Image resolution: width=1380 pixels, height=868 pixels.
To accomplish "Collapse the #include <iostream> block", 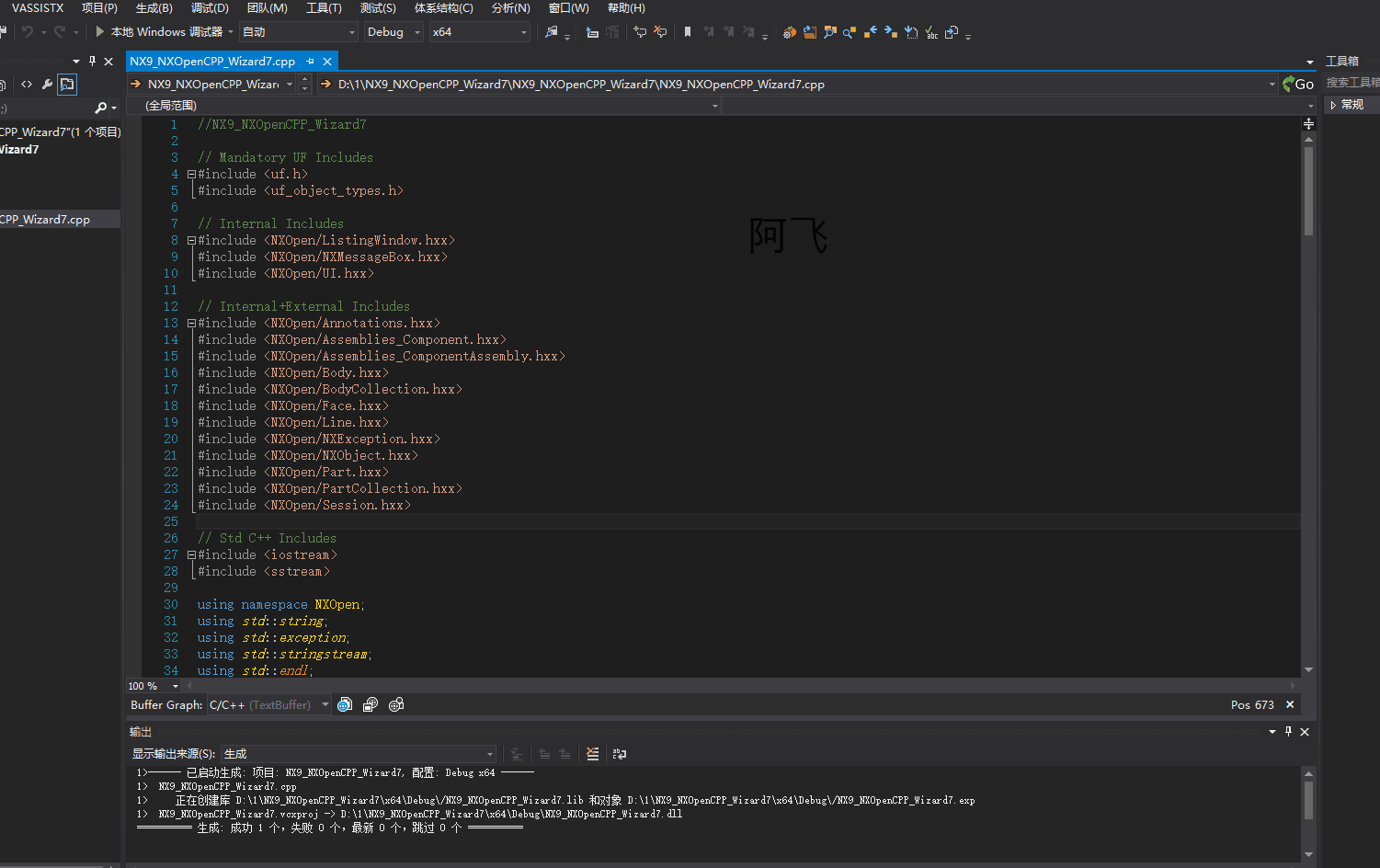I will 191,554.
